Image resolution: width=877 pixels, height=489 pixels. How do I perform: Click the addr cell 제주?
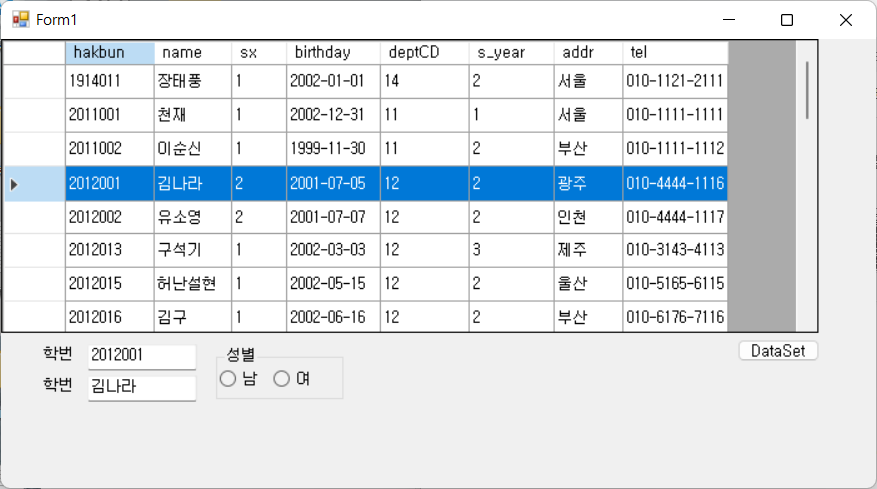pos(588,250)
